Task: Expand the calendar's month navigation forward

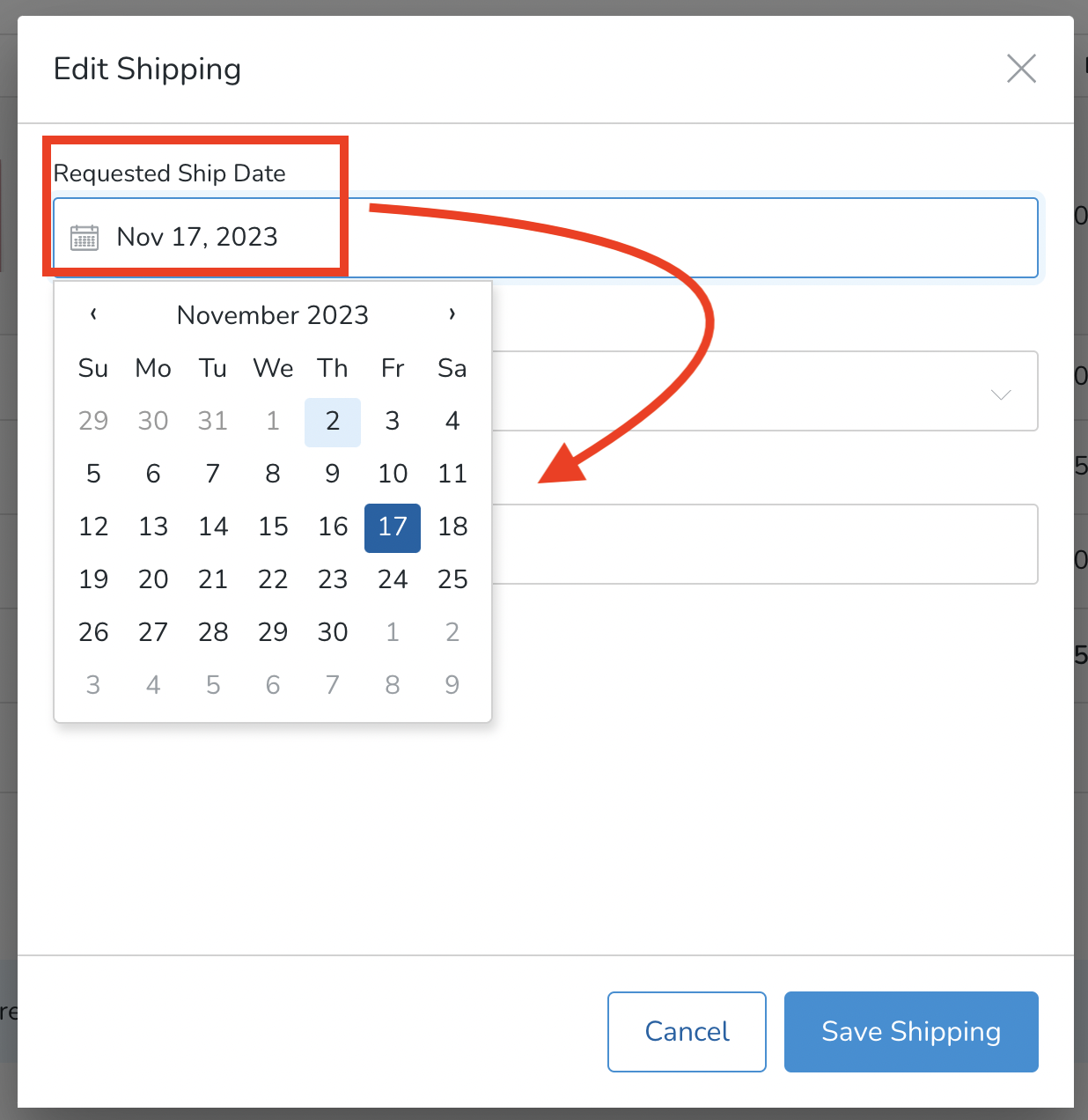Action: [x=452, y=314]
